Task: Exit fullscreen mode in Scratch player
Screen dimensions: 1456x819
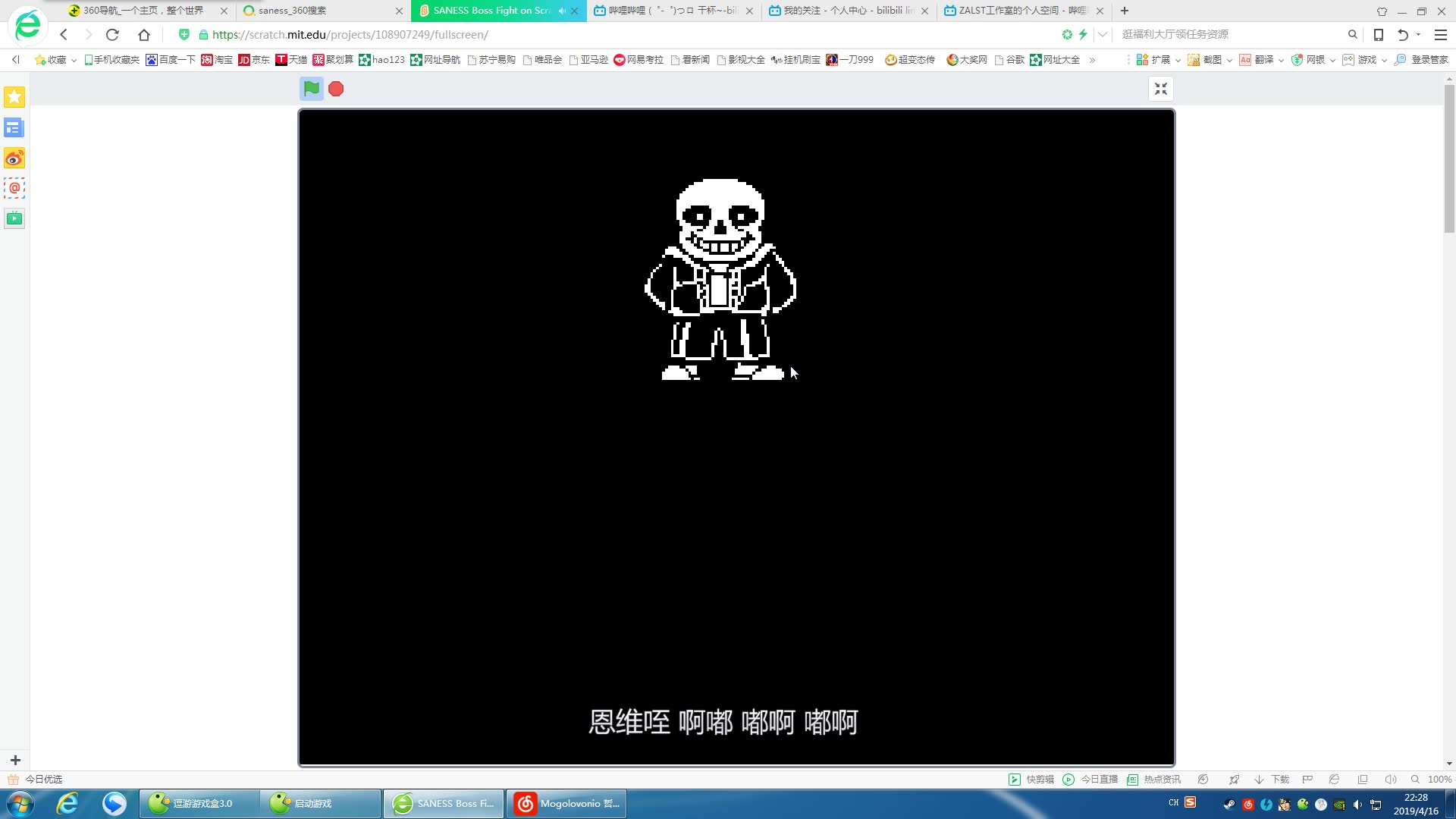Action: pos(1160,89)
